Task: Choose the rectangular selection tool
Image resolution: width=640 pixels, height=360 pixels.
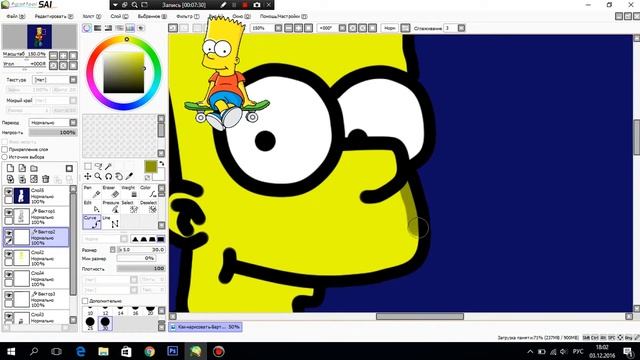Action: click(88, 166)
